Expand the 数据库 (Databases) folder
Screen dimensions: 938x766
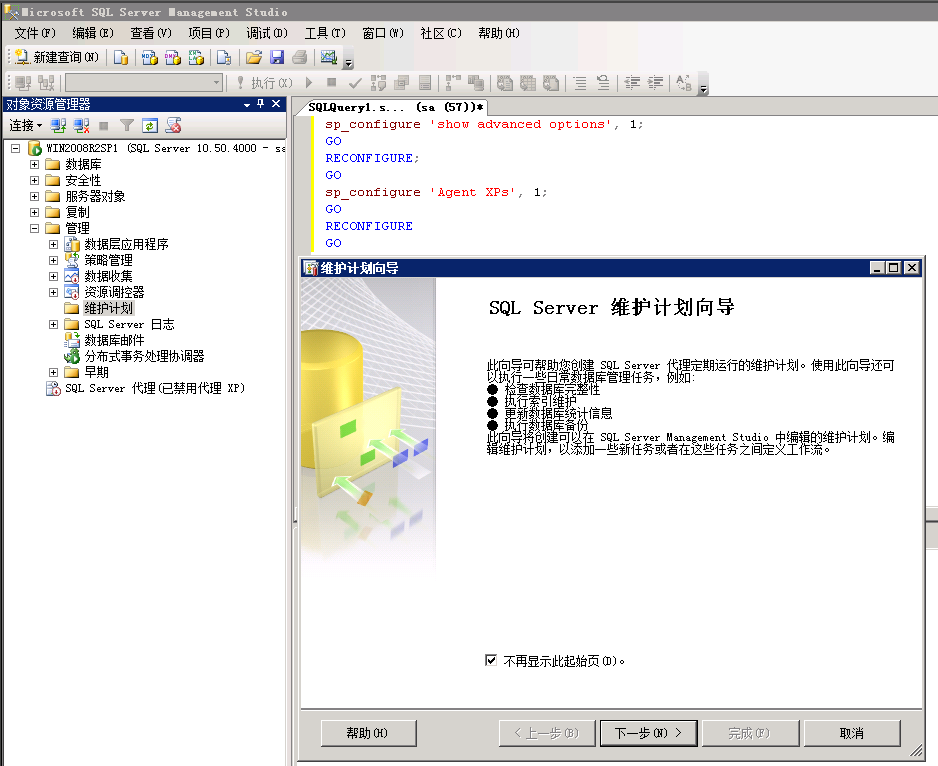pos(35,164)
